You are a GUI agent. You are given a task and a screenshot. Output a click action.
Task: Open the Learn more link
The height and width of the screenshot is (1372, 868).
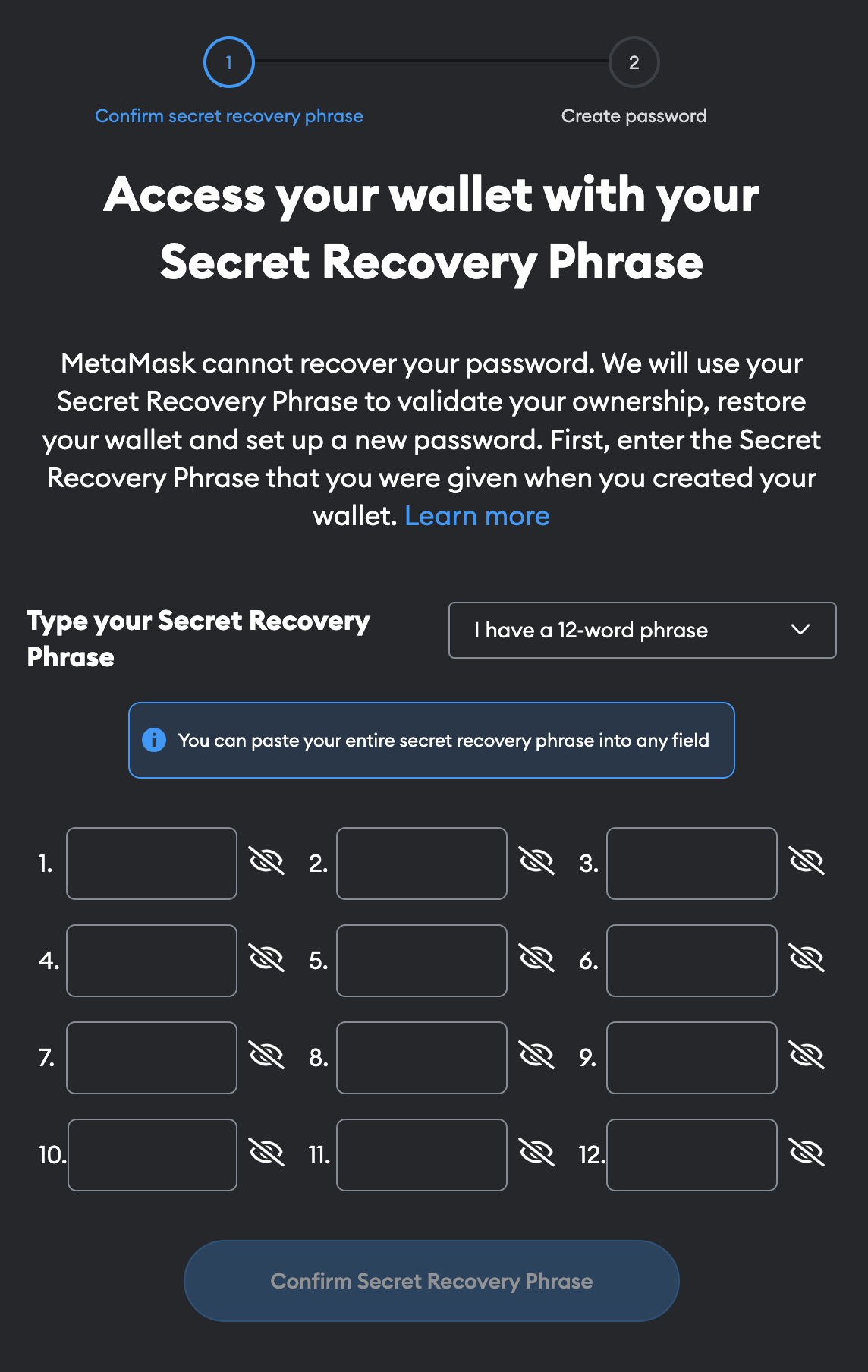tap(477, 516)
